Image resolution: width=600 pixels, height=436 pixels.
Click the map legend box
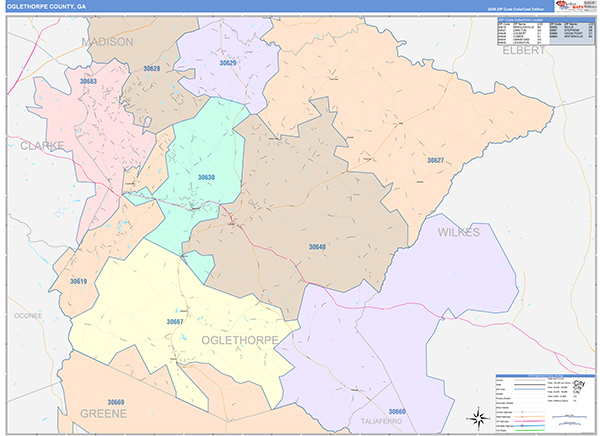pos(545,404)
